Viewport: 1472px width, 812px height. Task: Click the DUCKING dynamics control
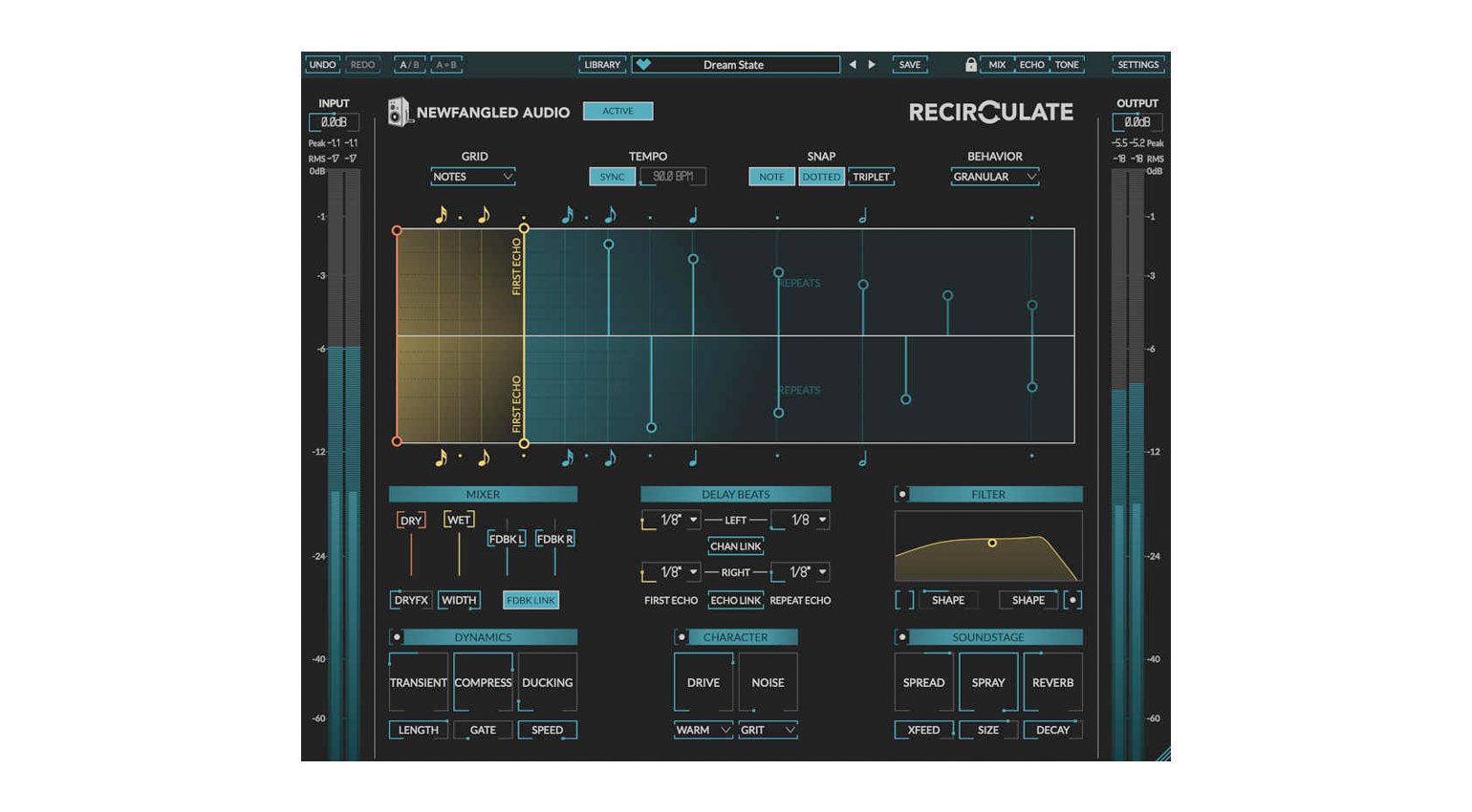coord(548,682)
